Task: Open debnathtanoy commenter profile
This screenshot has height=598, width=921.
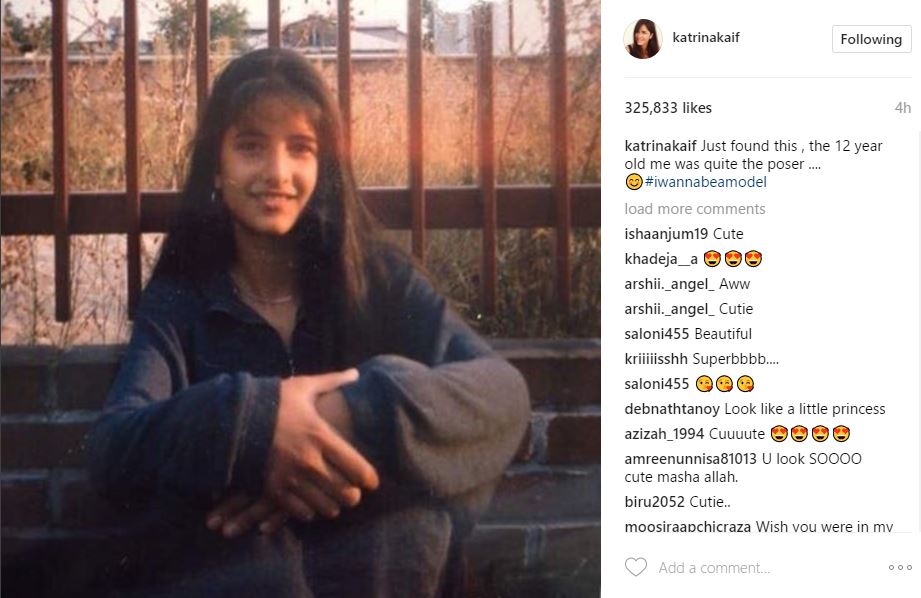Action: (672, 409)
